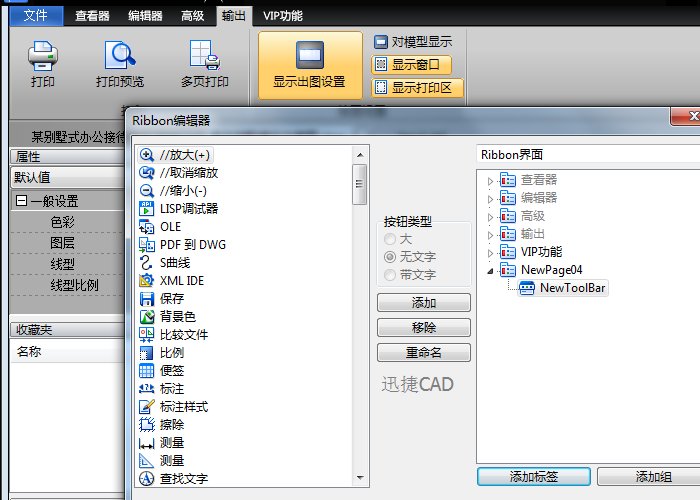Expand 输出 tree node
The width and height of the screenshot is (700, 500).
coord(490,235)
